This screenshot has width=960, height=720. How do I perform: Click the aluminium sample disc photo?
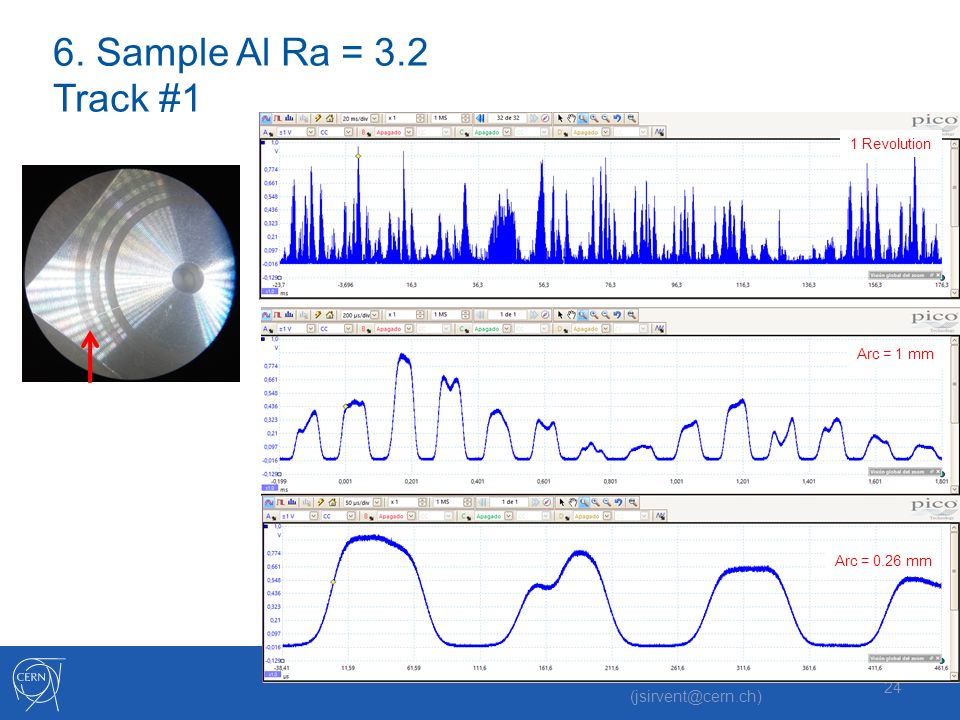pos(130,273)
